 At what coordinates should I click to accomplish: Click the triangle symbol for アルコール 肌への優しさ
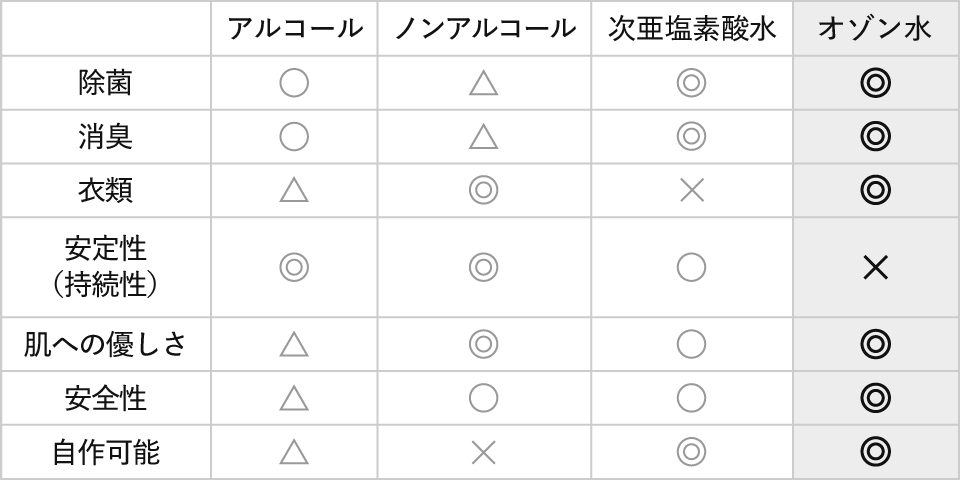[x=294, y=345]
